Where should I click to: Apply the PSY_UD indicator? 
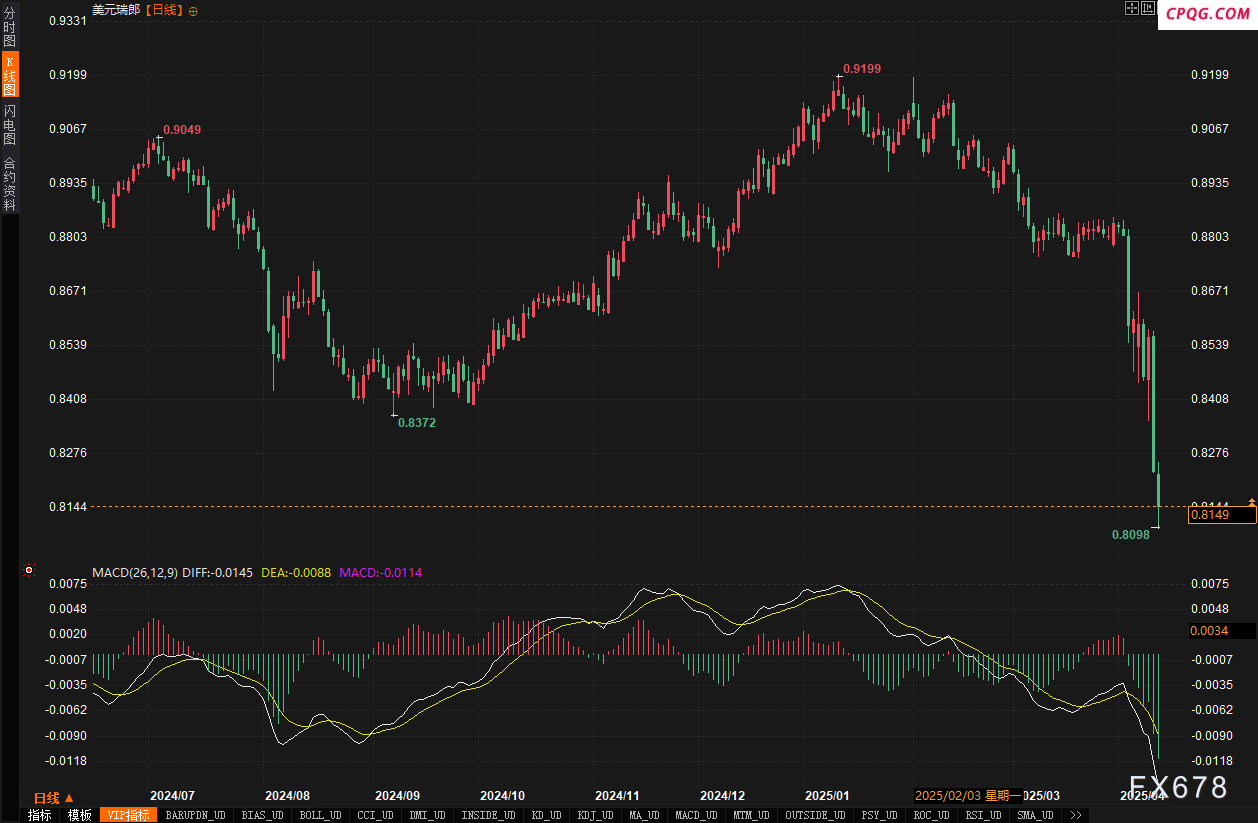pos(880,815)
